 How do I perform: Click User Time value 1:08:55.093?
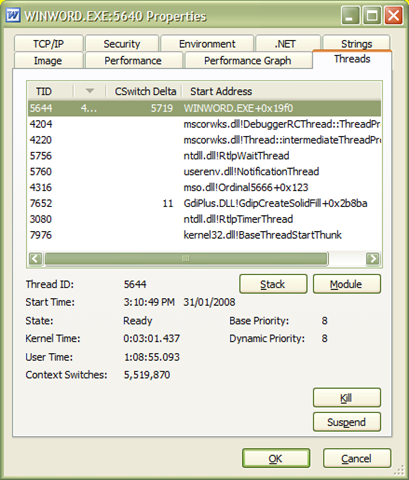coord(152,357)
